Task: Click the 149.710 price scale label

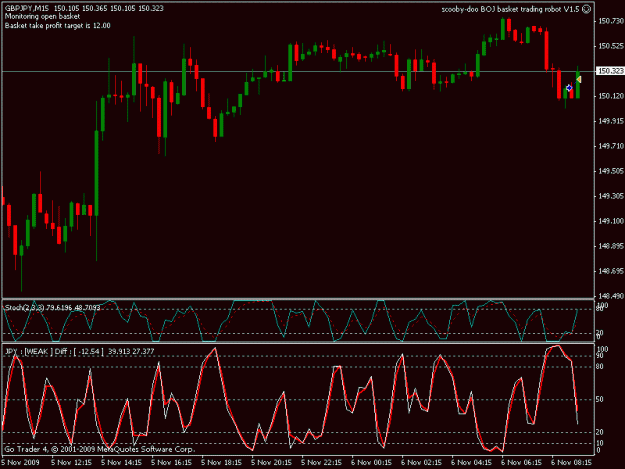Action: click(611, 146)
